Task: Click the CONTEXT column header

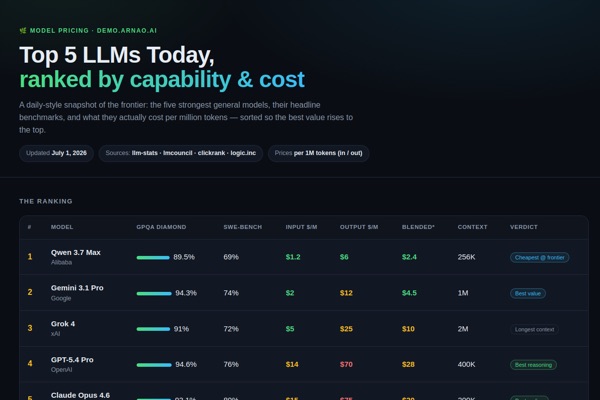Action: tap(473, 227)
